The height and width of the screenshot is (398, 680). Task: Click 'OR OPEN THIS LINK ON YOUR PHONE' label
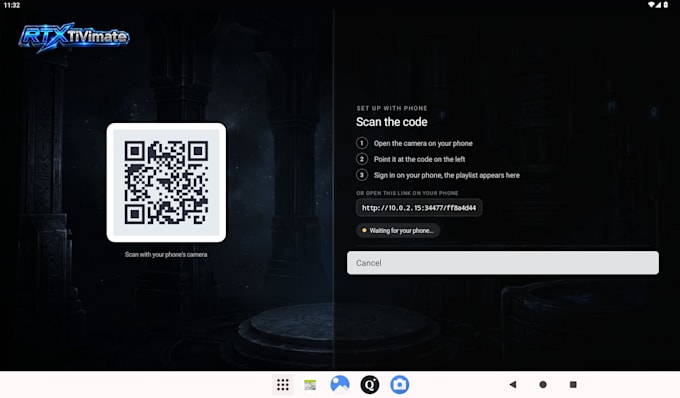[x=407, y=193]
